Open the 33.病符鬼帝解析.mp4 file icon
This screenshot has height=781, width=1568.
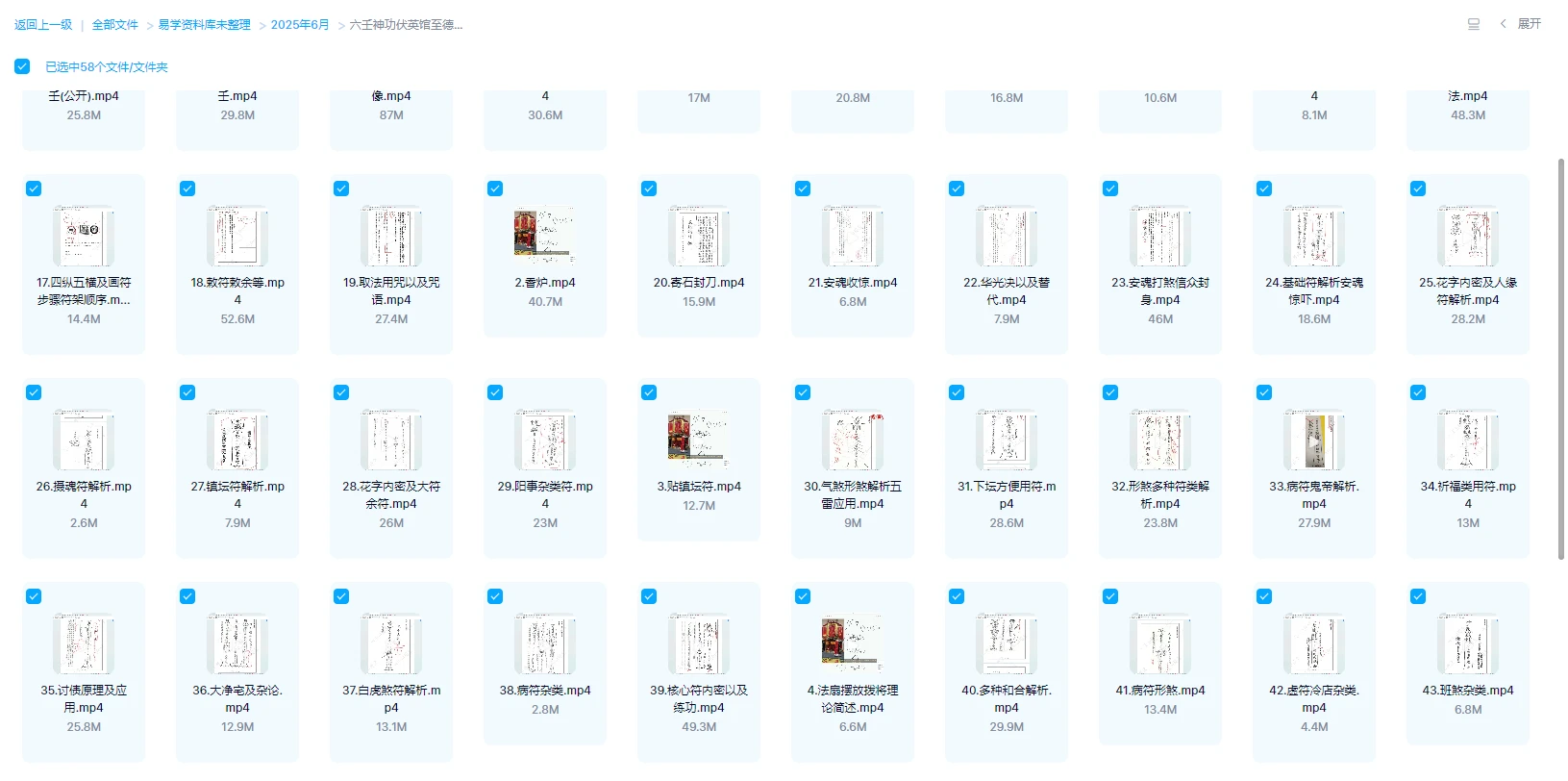click(x=1313, y=440)
